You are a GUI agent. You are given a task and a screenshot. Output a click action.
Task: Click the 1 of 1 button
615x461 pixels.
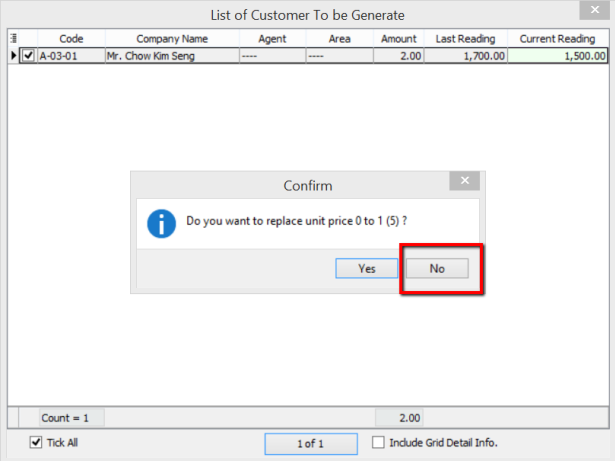[x=312, y=442]
